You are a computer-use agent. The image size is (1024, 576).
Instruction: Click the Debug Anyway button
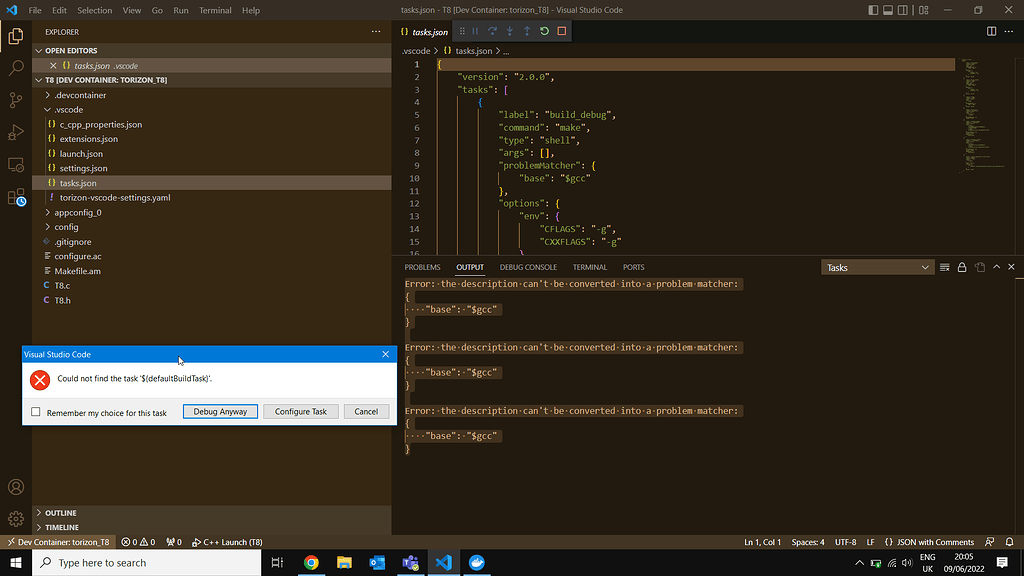(x=220, y=412)
